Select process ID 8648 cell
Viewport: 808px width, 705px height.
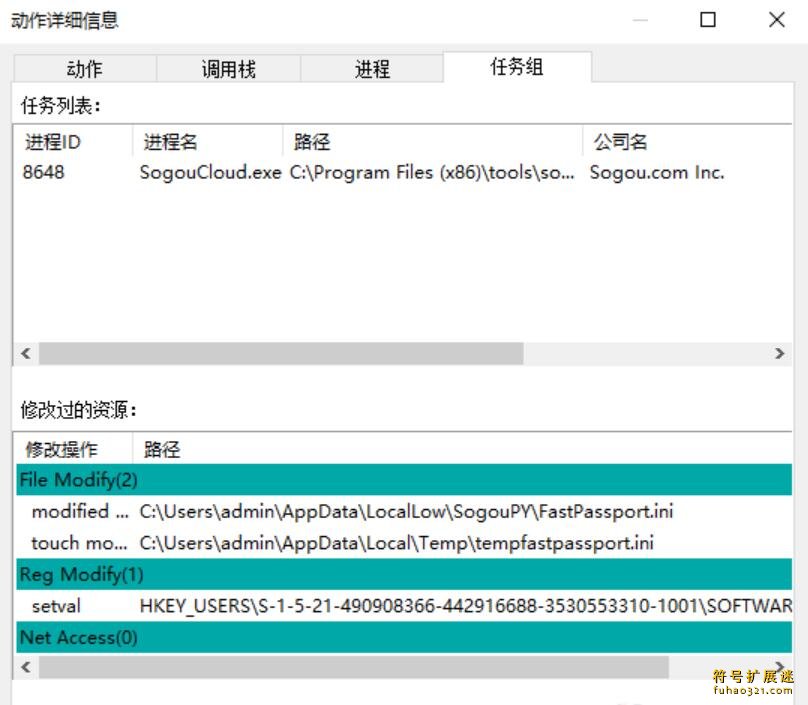43,172
